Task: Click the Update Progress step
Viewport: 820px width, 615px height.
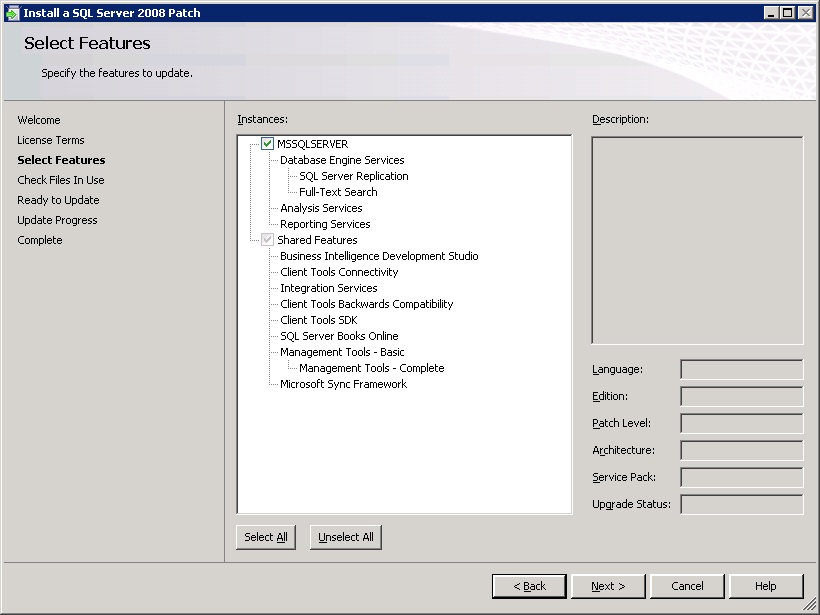Action: click(x=57, y=220)
